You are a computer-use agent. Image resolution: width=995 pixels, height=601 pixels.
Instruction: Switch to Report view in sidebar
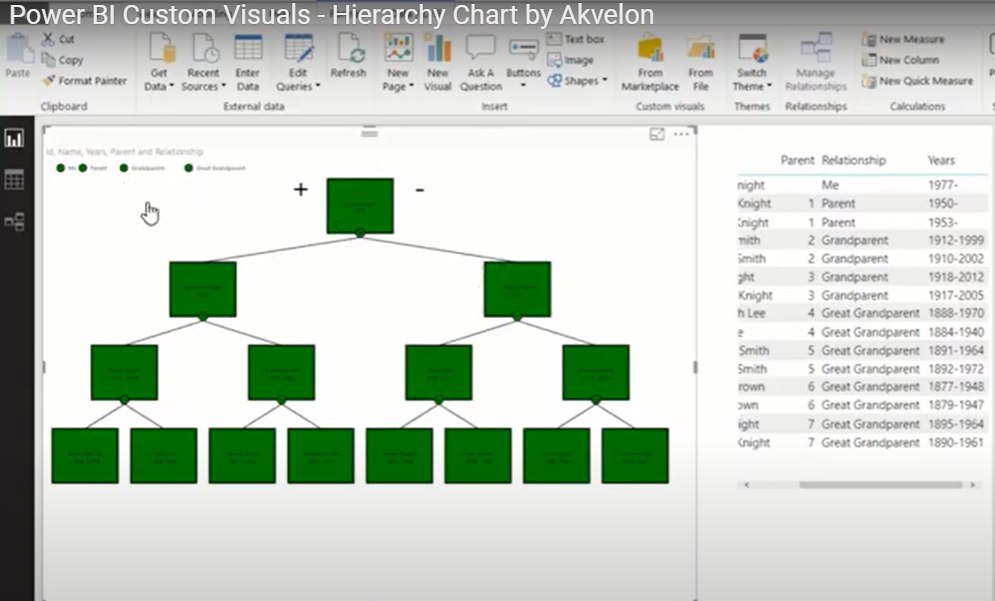coord(14,138)
